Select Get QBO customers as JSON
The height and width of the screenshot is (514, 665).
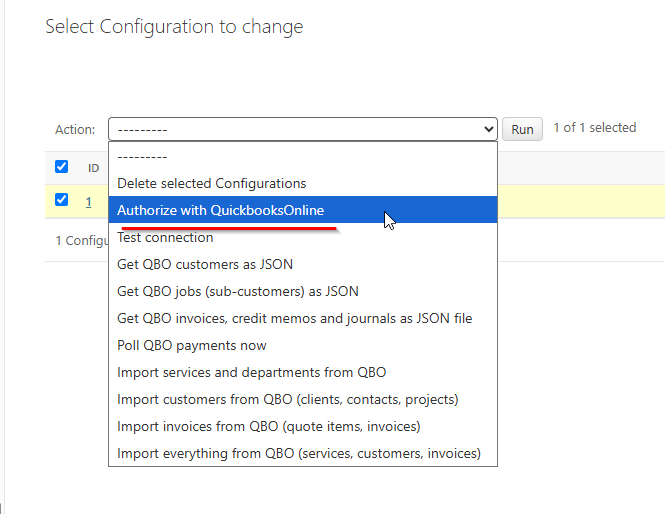(303, 264)
